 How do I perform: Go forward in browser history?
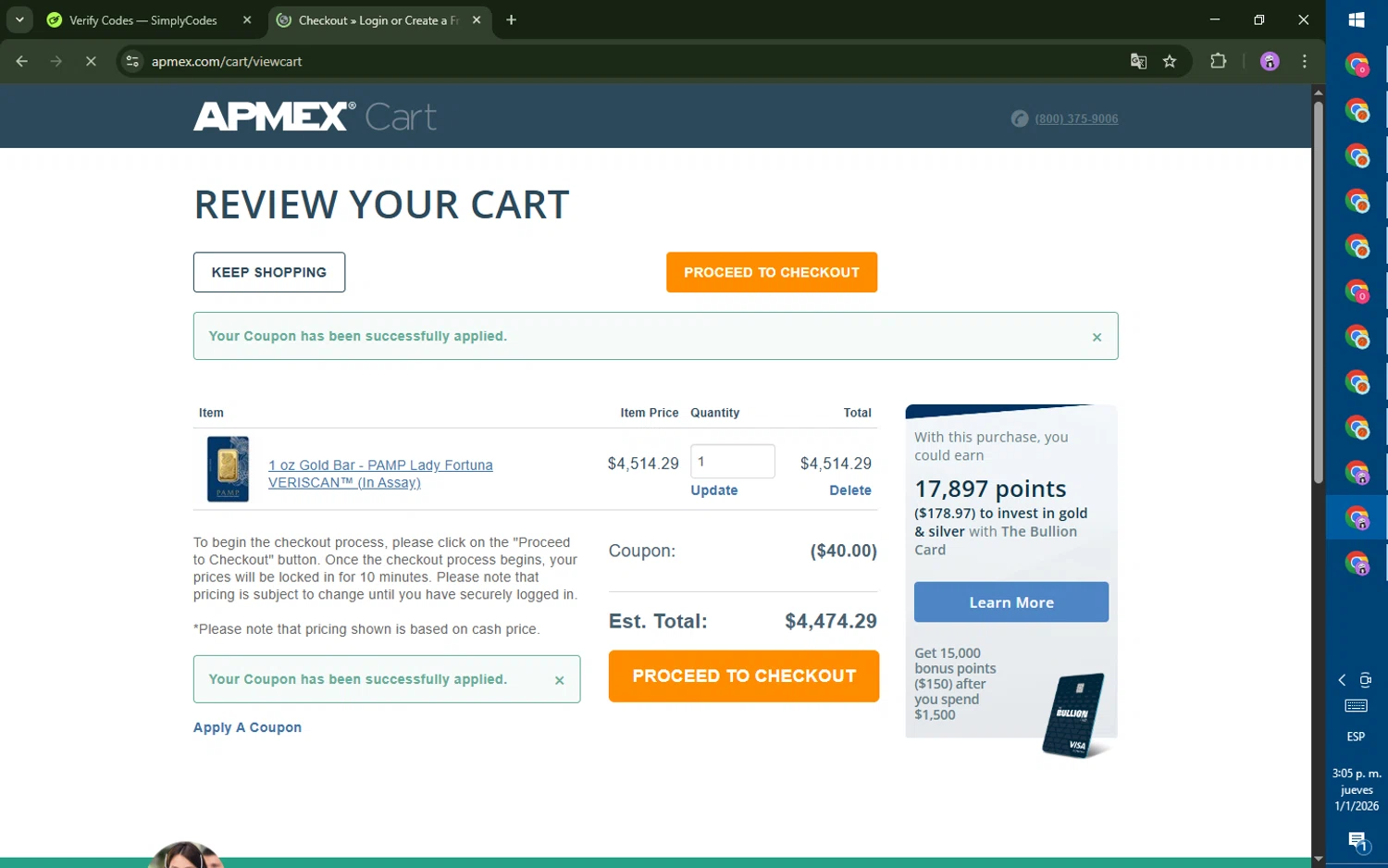56,61
